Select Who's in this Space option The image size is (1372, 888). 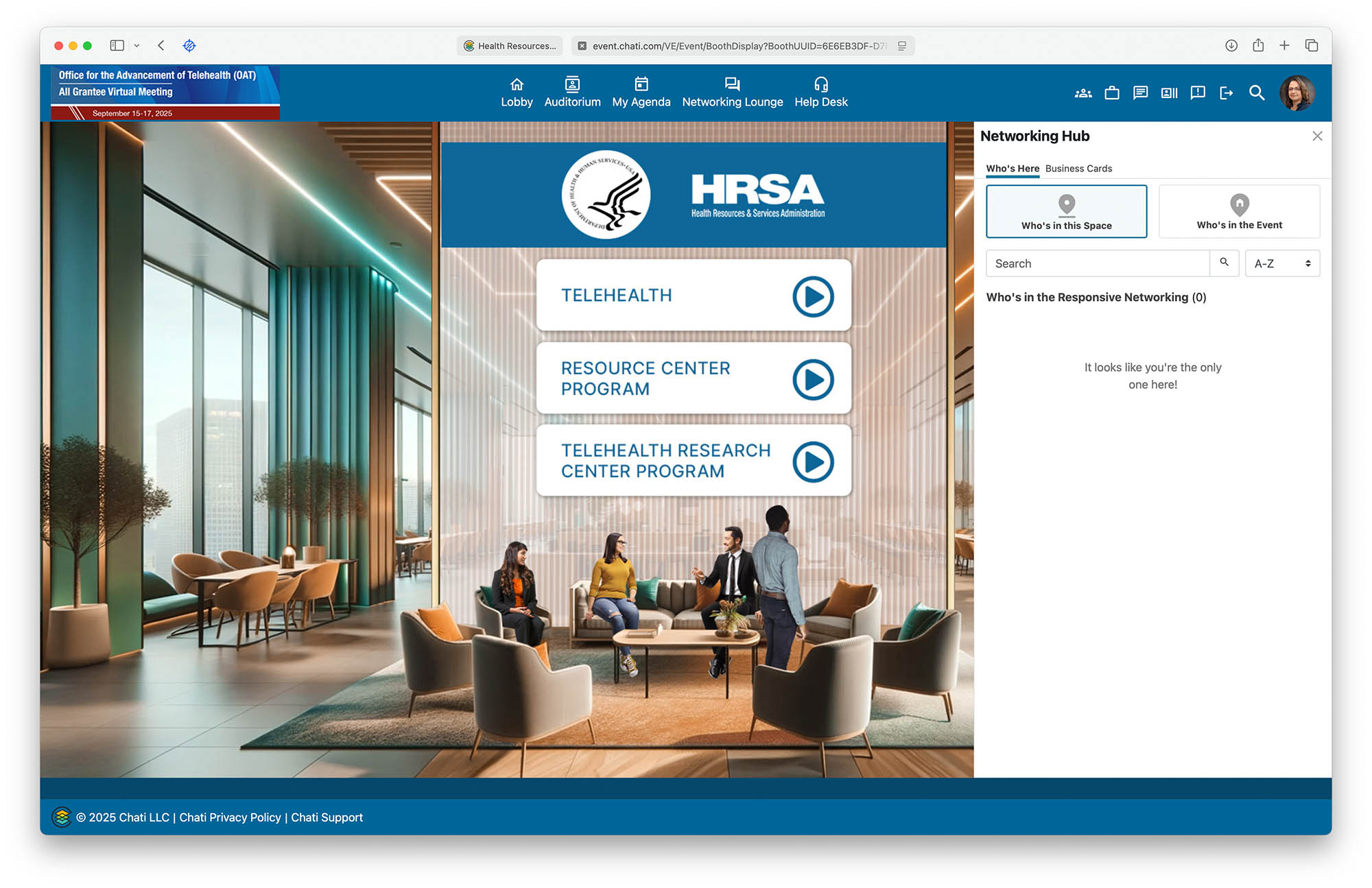pos(1066,212)
